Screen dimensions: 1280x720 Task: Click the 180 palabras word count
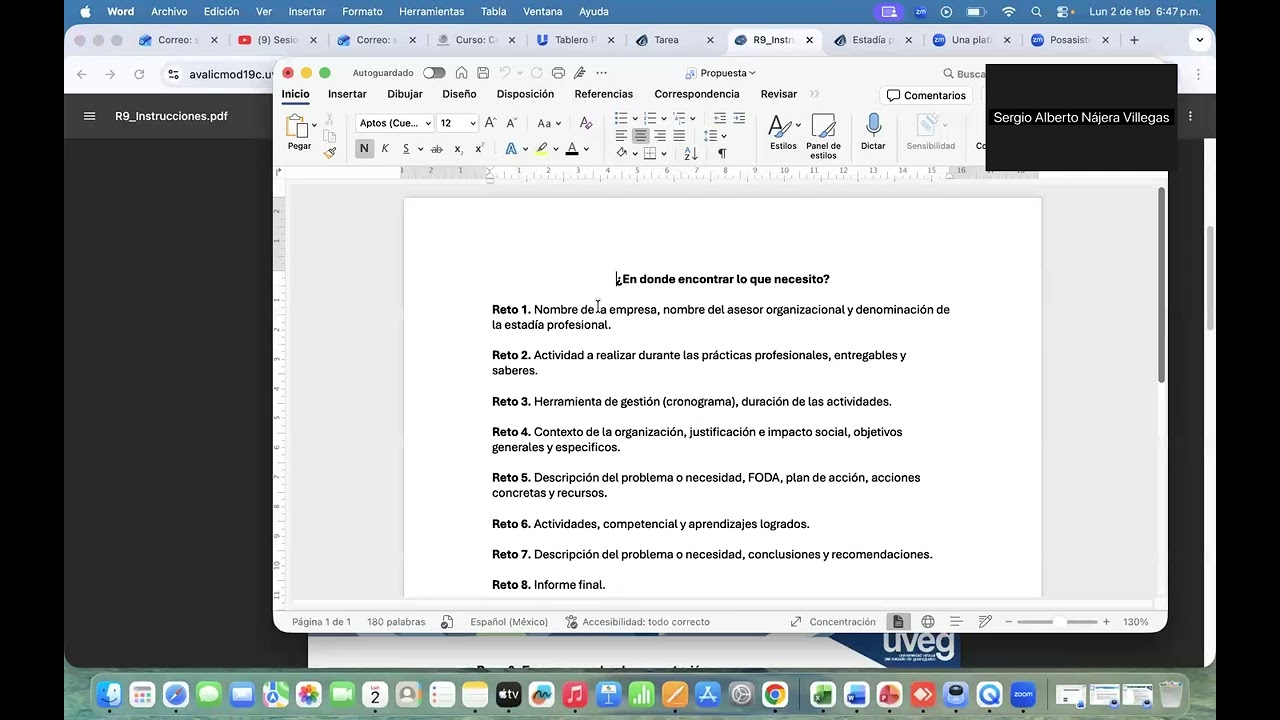click(x=396, y=622)
